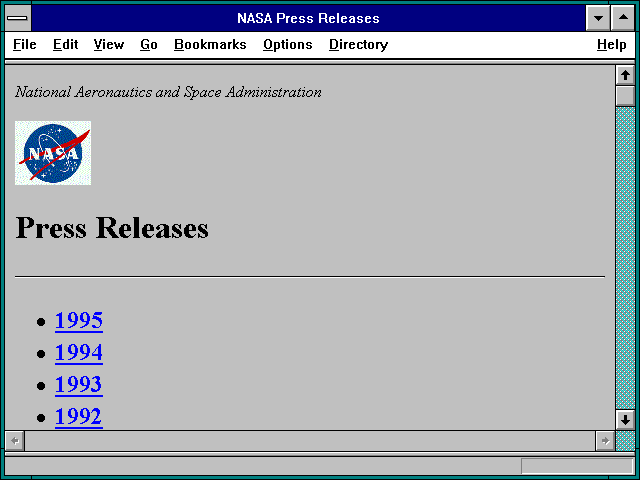Click the National Aeronautics and Space Administration text
Image resolution: width=640 pixels, height=480 pixels.
(x=168, y=92)
